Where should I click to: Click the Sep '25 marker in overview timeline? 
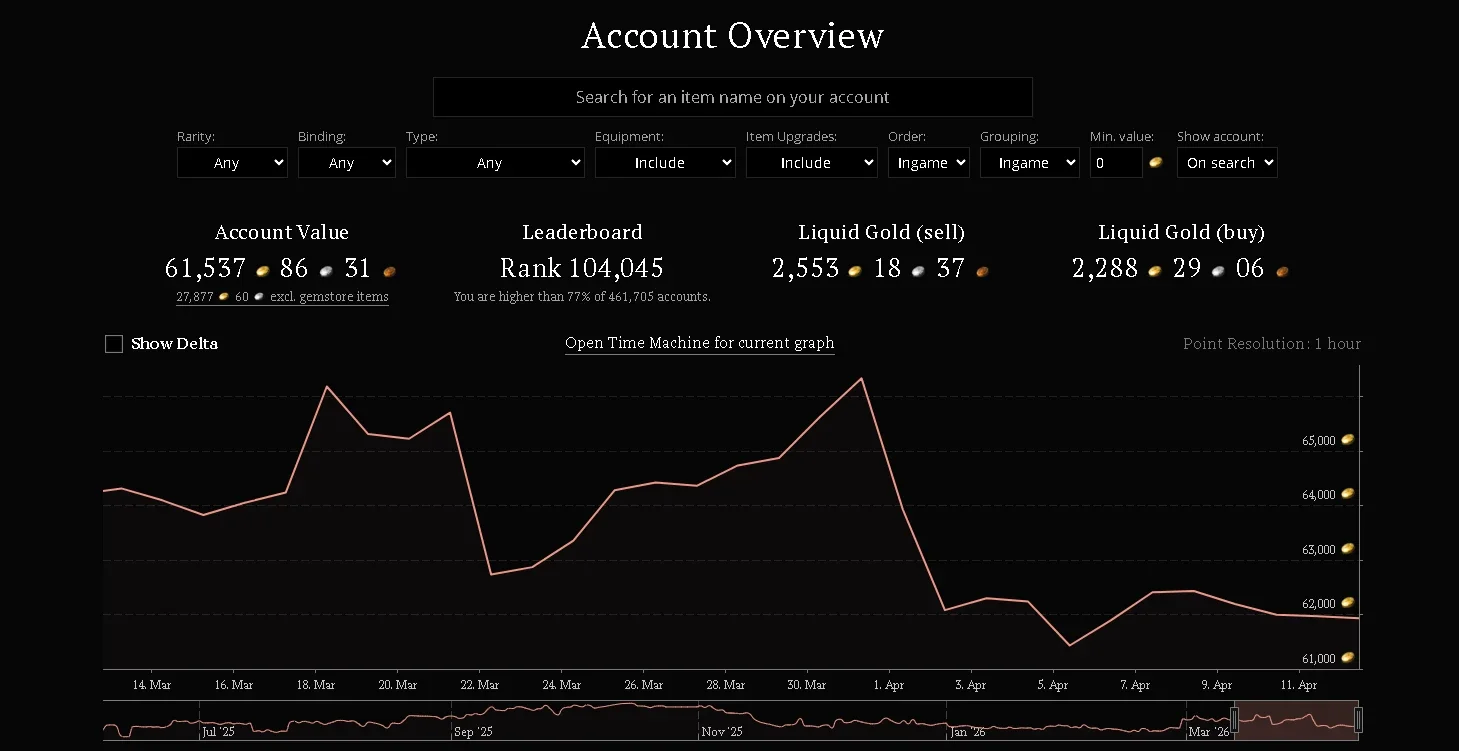pos(472,732)
